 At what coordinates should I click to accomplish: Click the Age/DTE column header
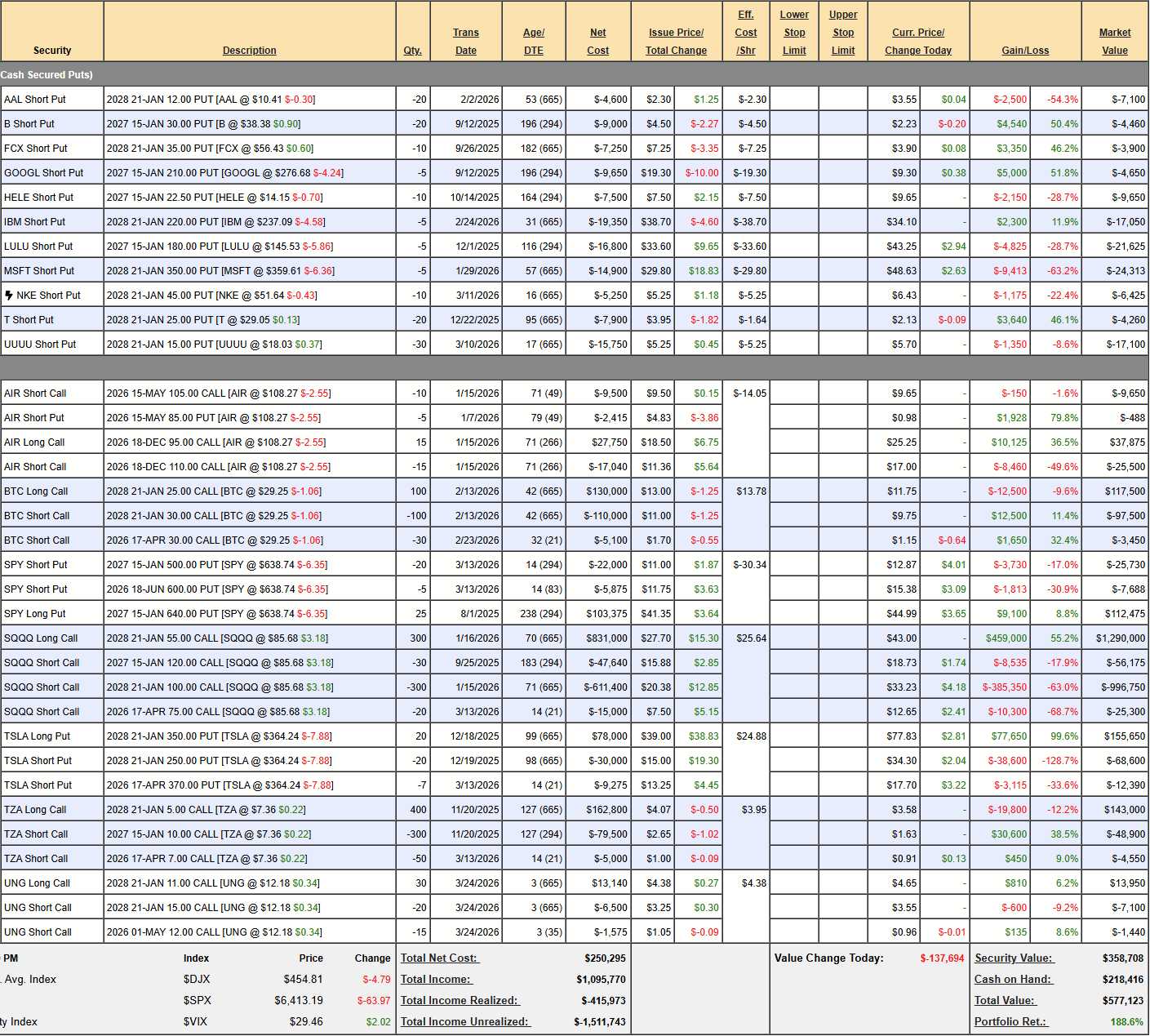click(533, 42)
